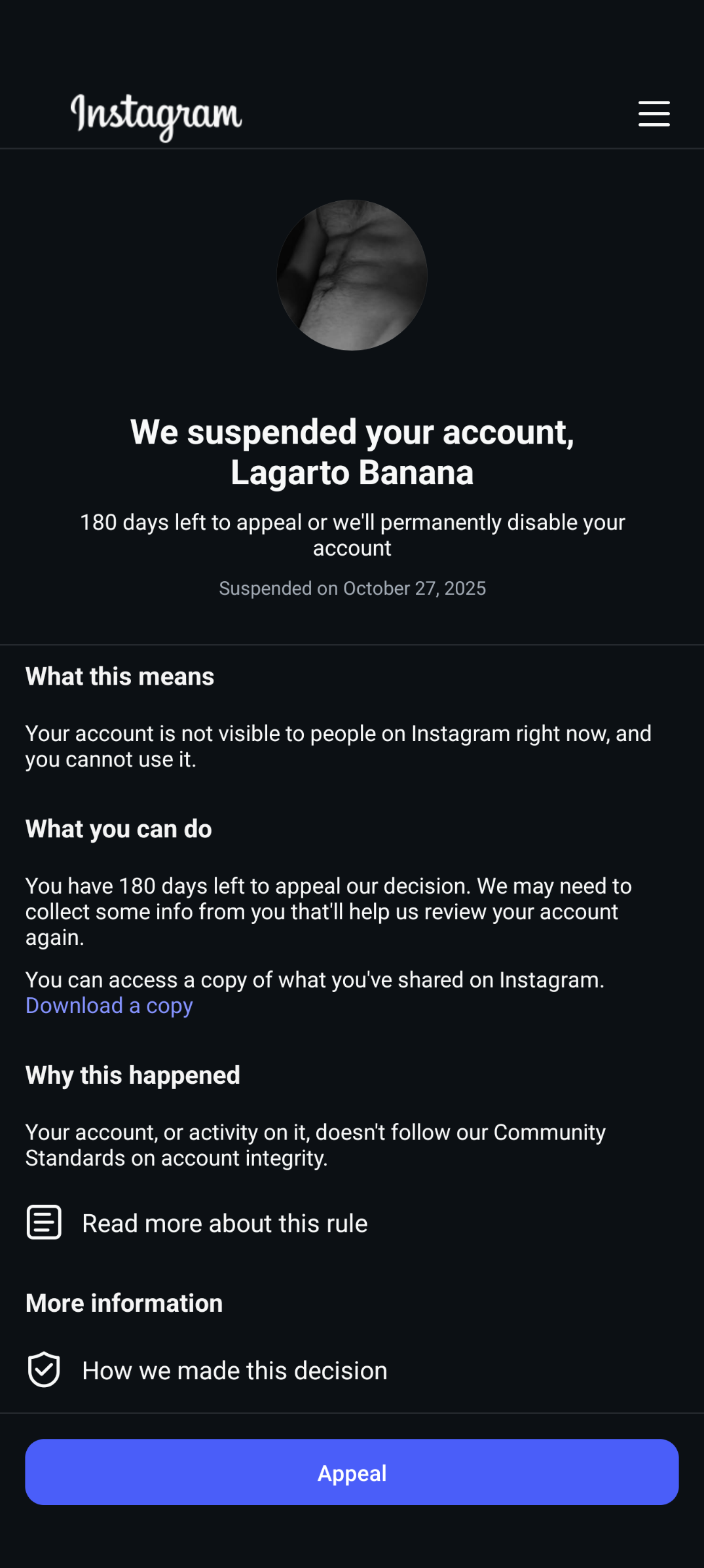Click the 180 days left to appeal subtitle
Image resolution: width=704 pixels, height=1568 pixels.
coord(352,535)
